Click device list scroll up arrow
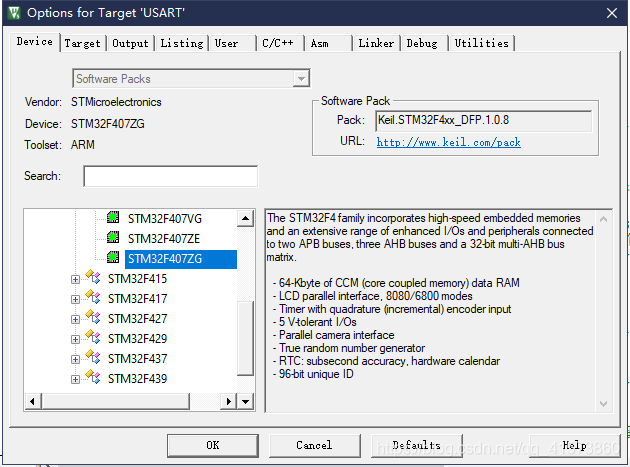Screen dimensions: 630x467 (x=245, y=219)
